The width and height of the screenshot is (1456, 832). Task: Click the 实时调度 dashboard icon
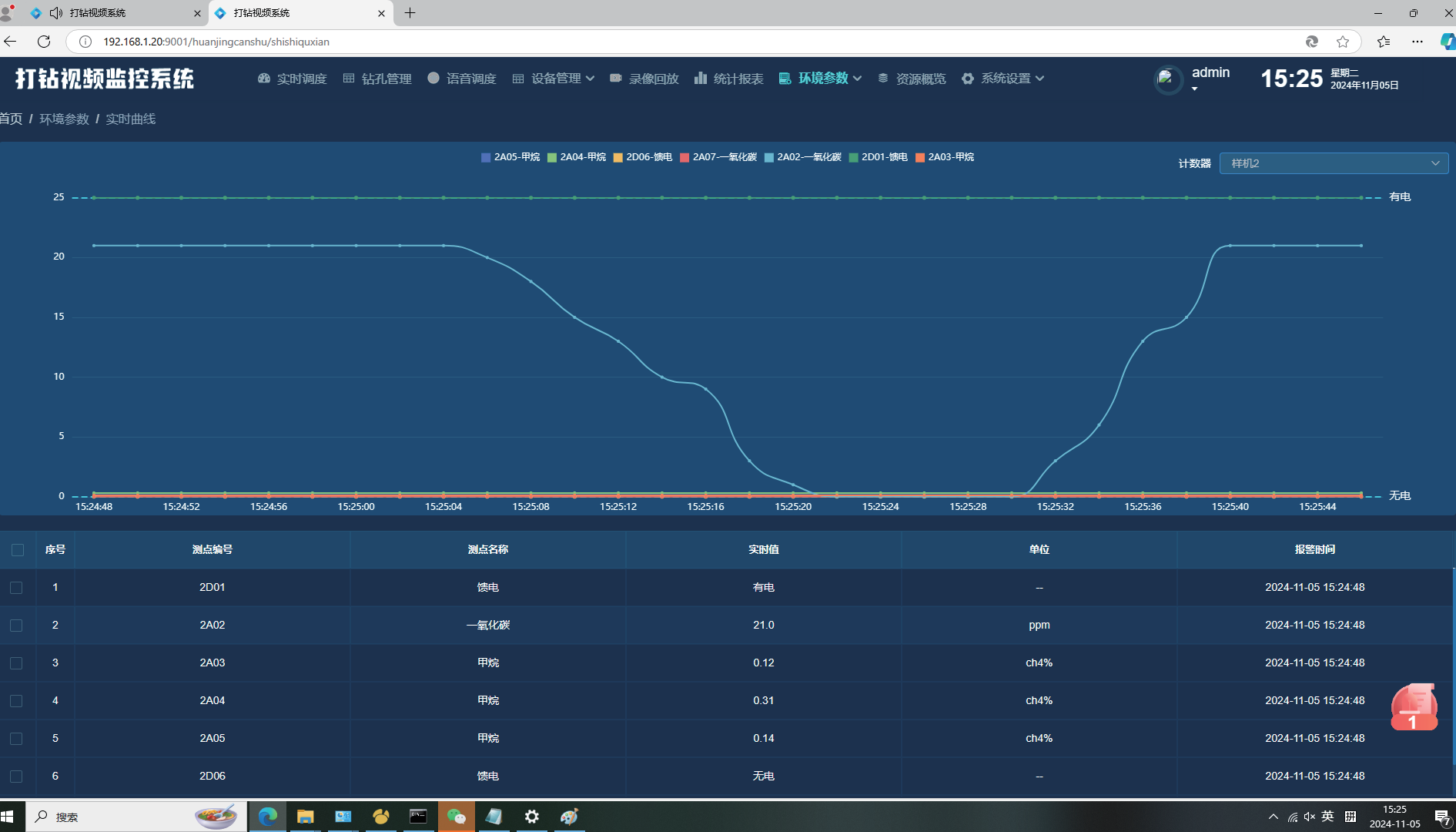tap(264, 79)
